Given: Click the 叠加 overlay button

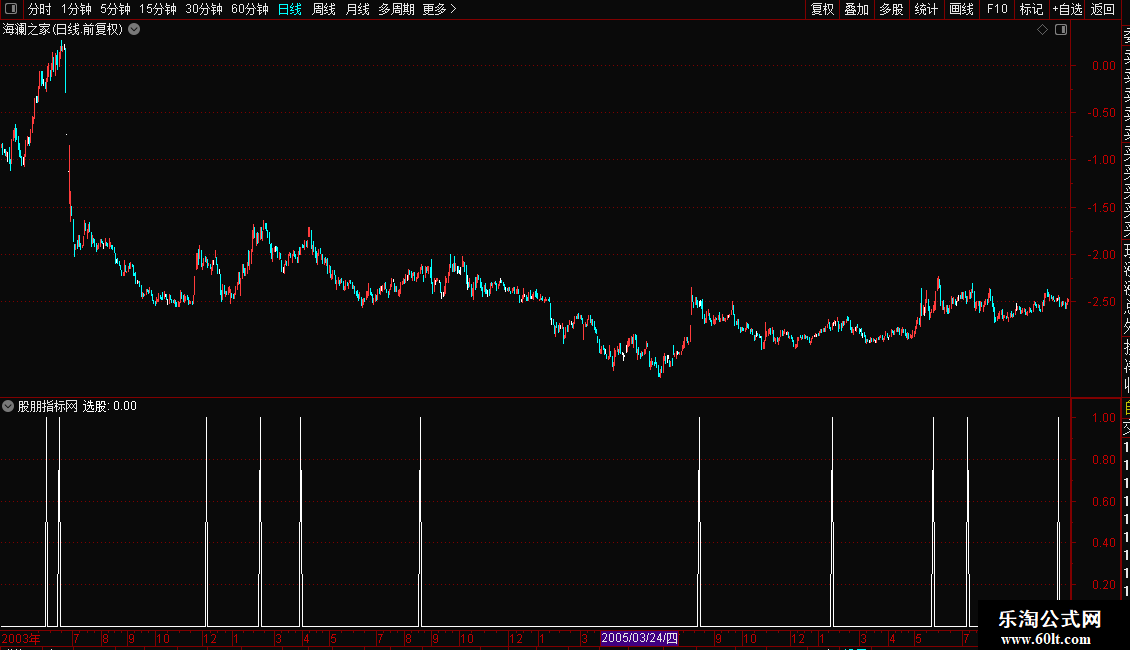Looking at the screenshot, I should (857, 9).
